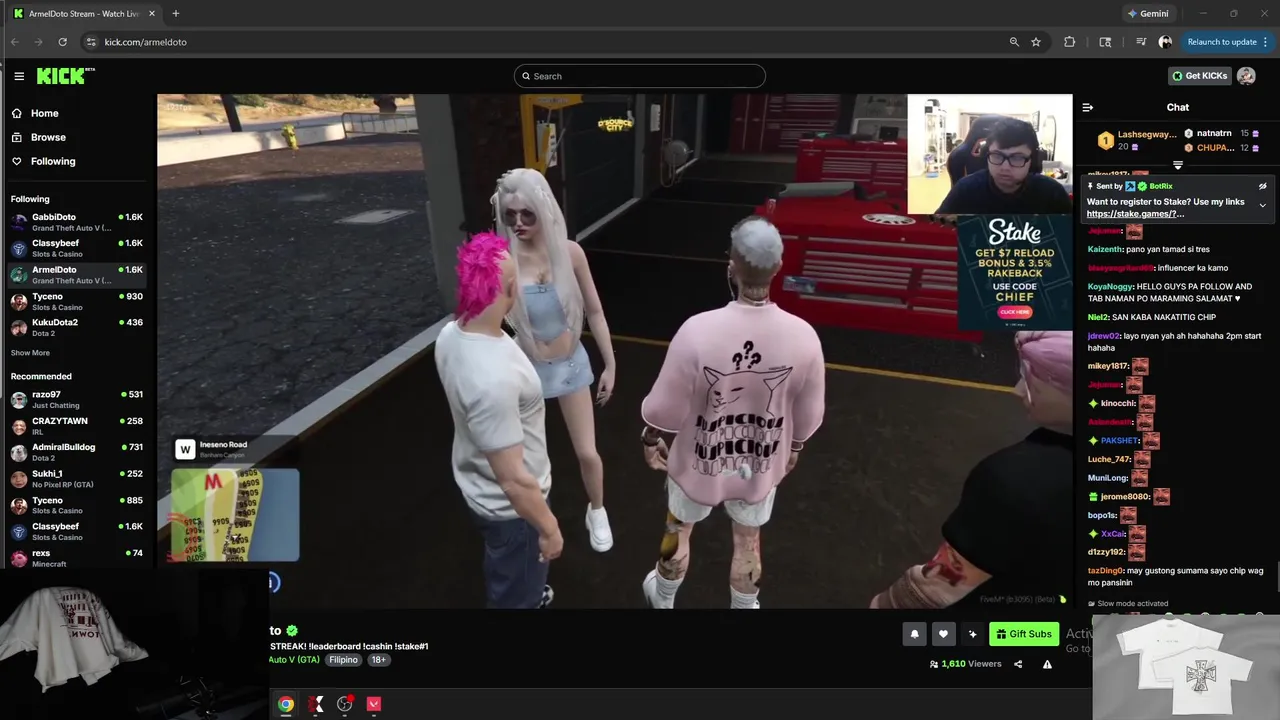
Task: Open ArmelDoto channel in Following list
Action: tap(77, 275)
